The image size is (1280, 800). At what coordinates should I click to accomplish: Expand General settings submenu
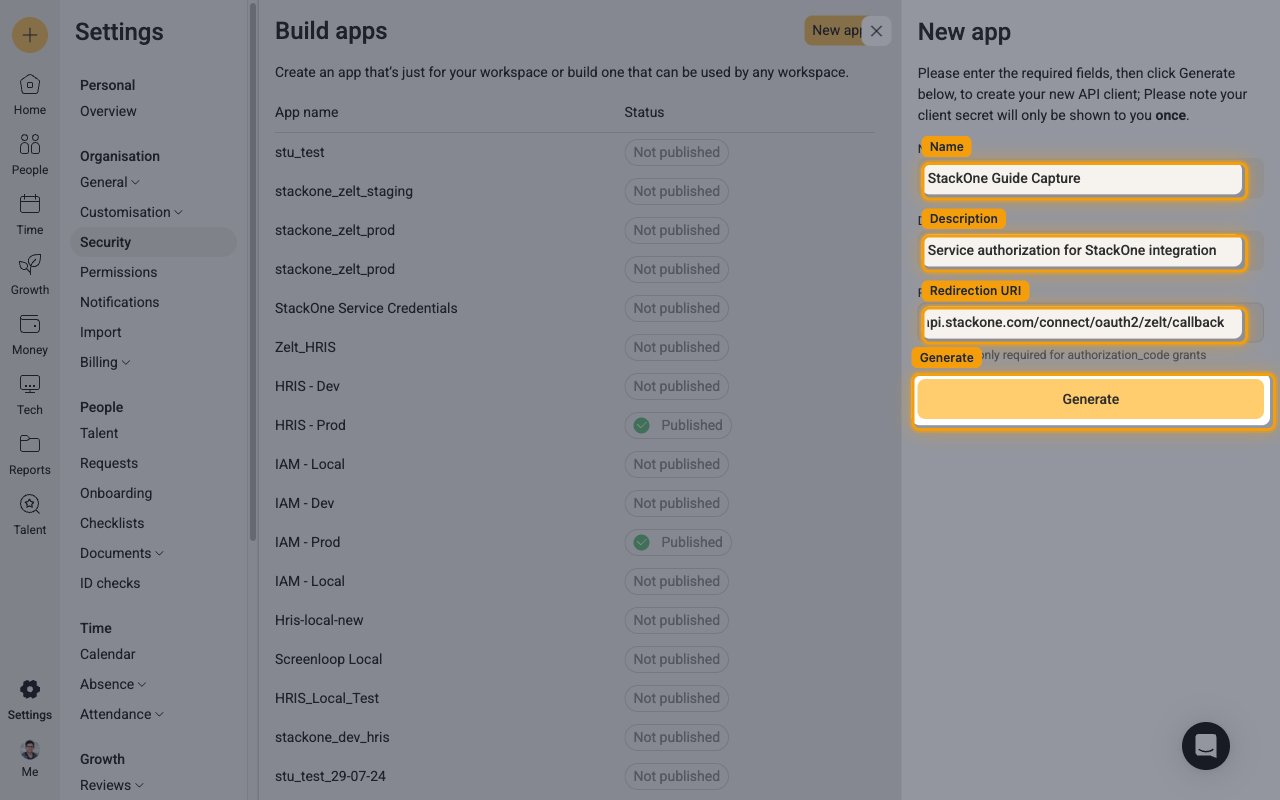tap(110, 182)
